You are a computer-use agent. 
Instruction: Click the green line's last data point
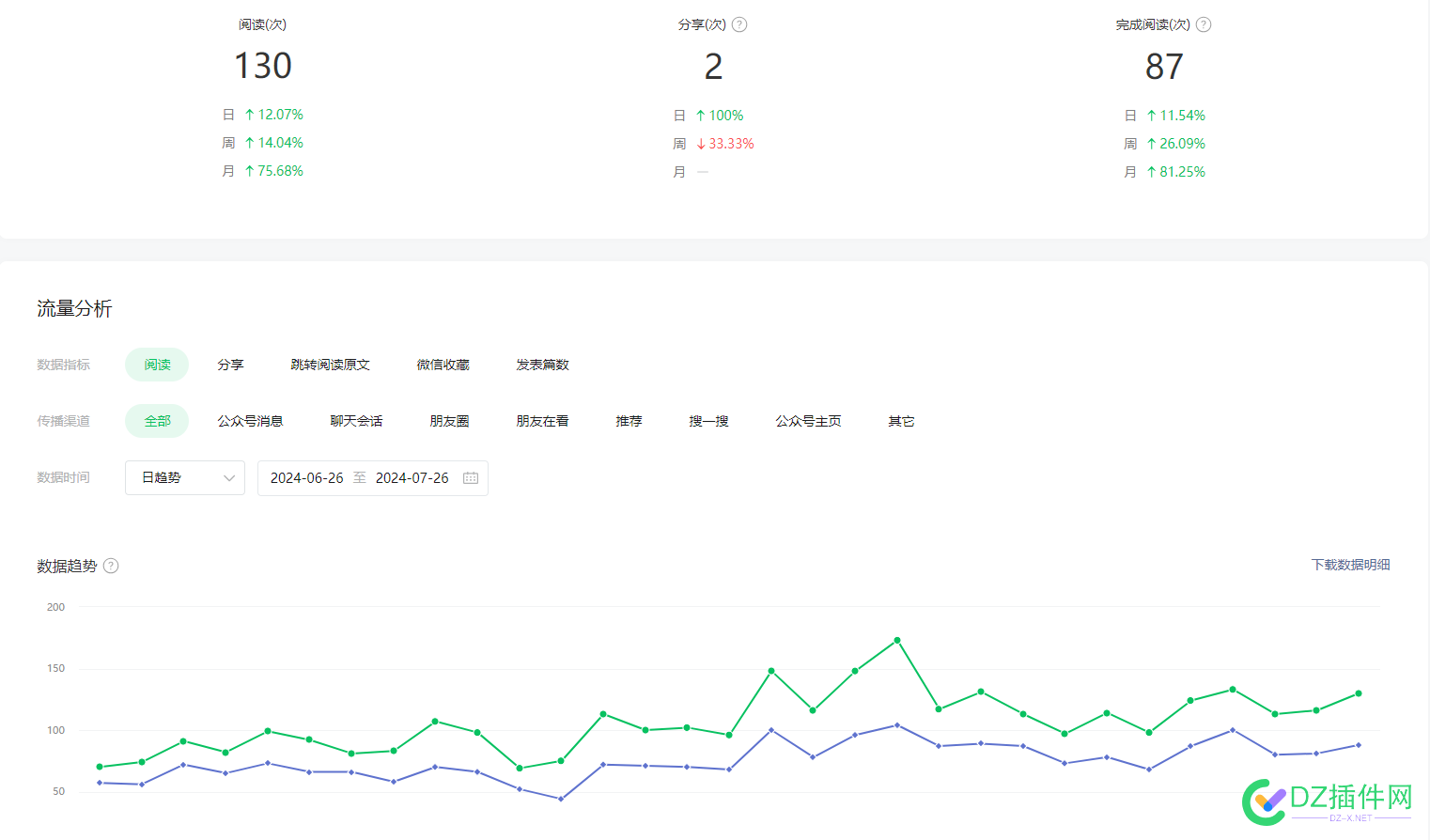click(1359, 693)
